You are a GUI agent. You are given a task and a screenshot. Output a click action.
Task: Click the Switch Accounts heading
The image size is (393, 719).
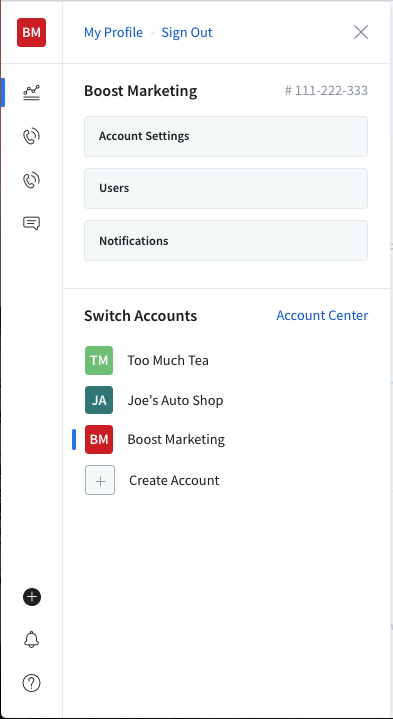coord(141,315)
